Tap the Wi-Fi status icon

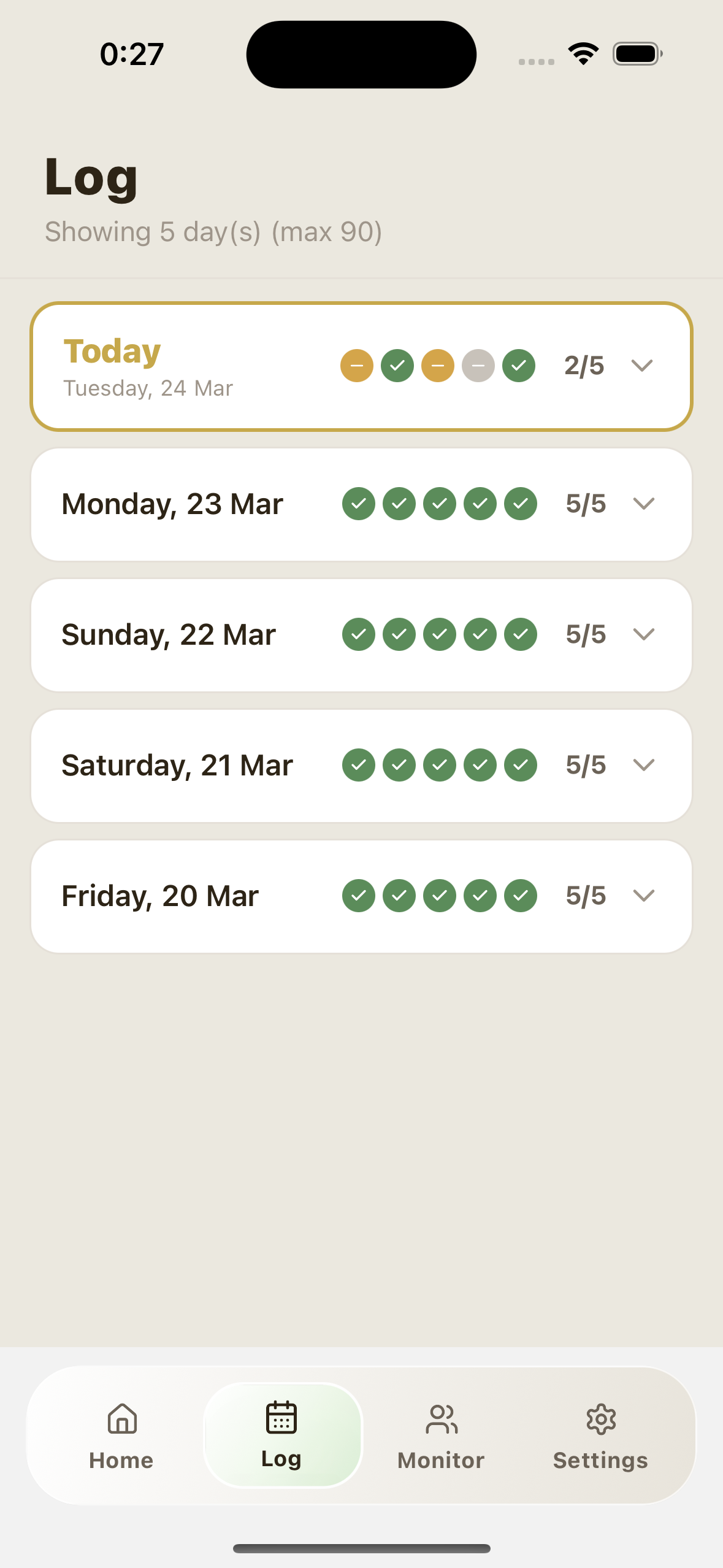point(583,54)
